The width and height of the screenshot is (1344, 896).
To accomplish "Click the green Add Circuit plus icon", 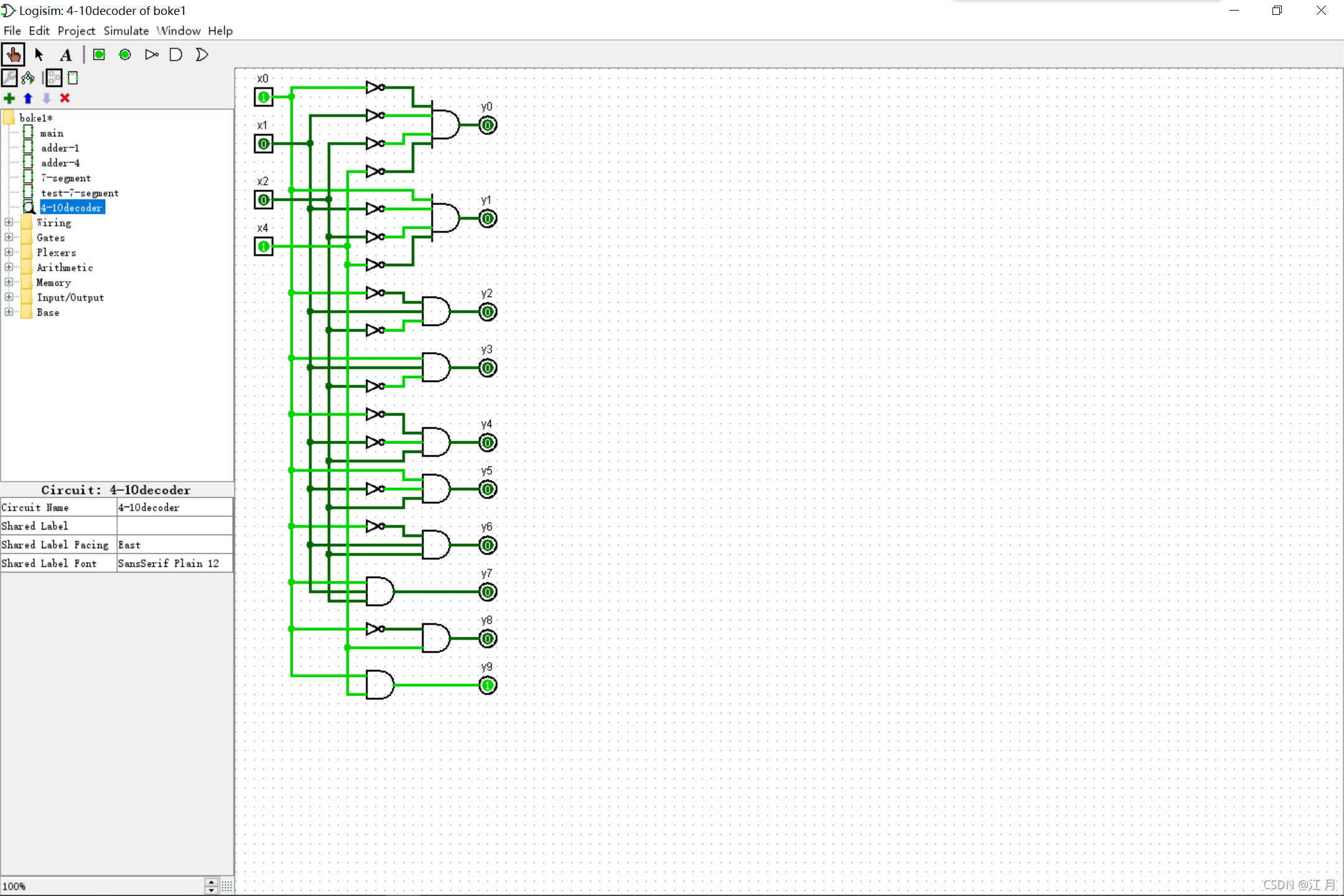I will [9, 98].
